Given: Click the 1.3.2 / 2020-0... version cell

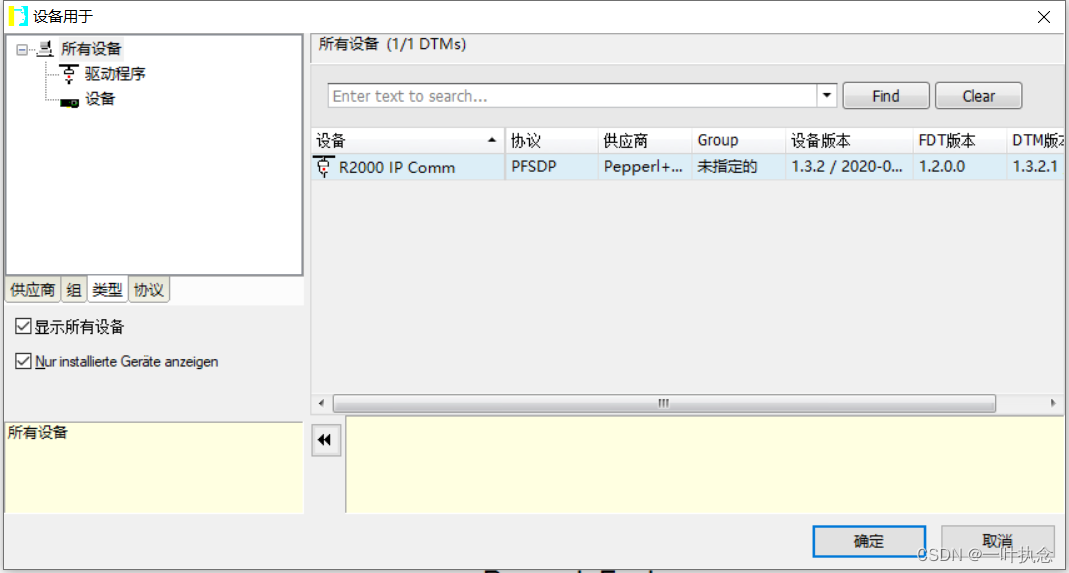Looking at the screenshot, I should tap(849, 167).
